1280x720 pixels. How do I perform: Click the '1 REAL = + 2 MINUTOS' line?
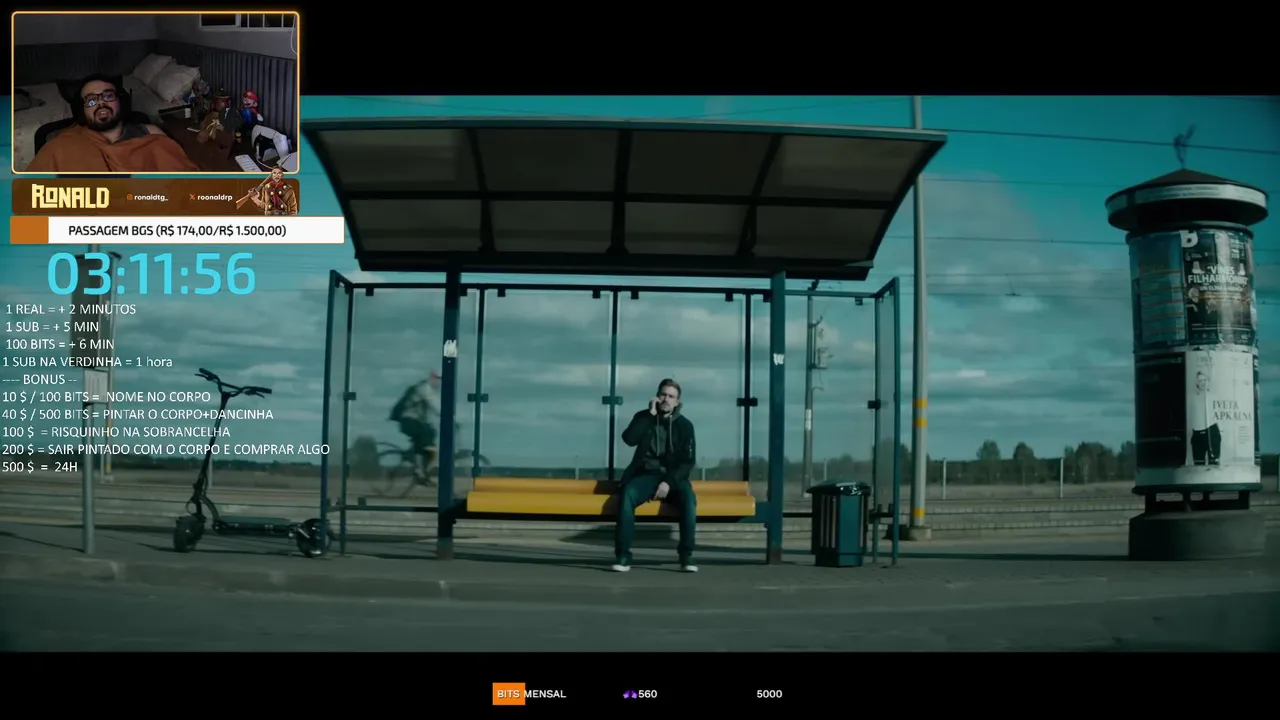click(x=70, y=309)
